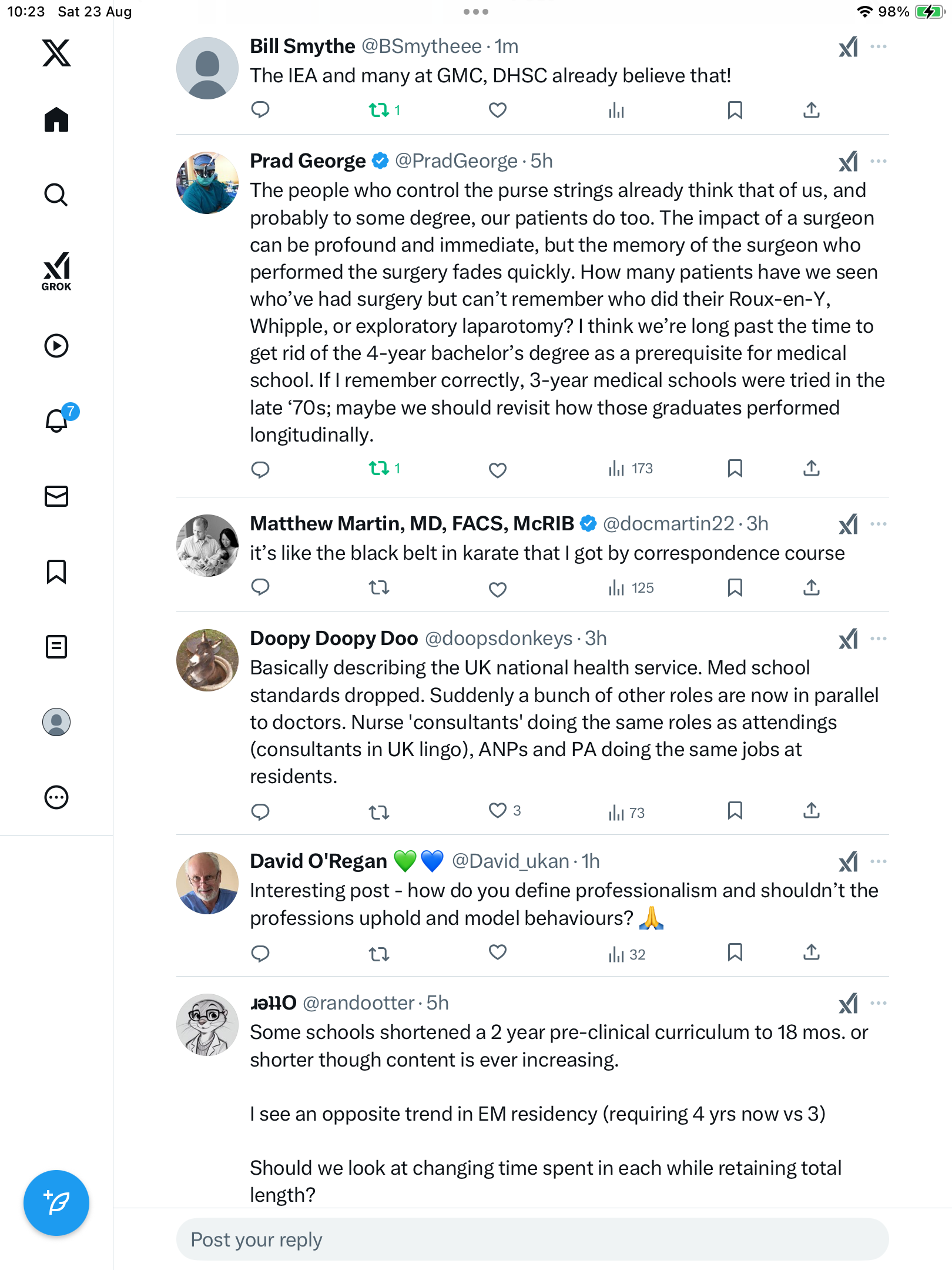The width and height of the screenshot is (952, 1270).
Task: Open the sidebar Search icon
Action: pyautogui.click(x=56, y=195)
